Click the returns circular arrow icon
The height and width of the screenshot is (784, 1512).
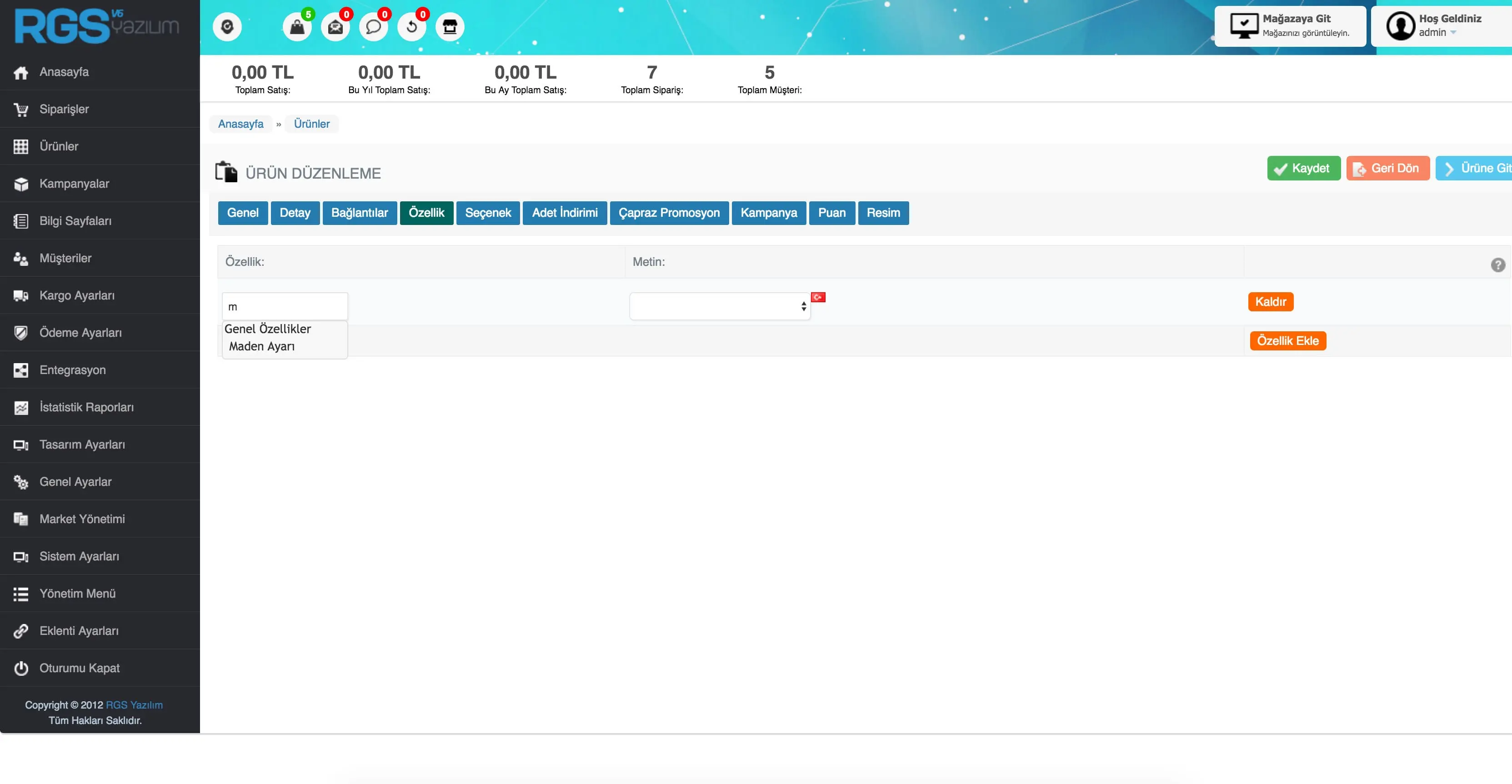(x=411, y=27)
